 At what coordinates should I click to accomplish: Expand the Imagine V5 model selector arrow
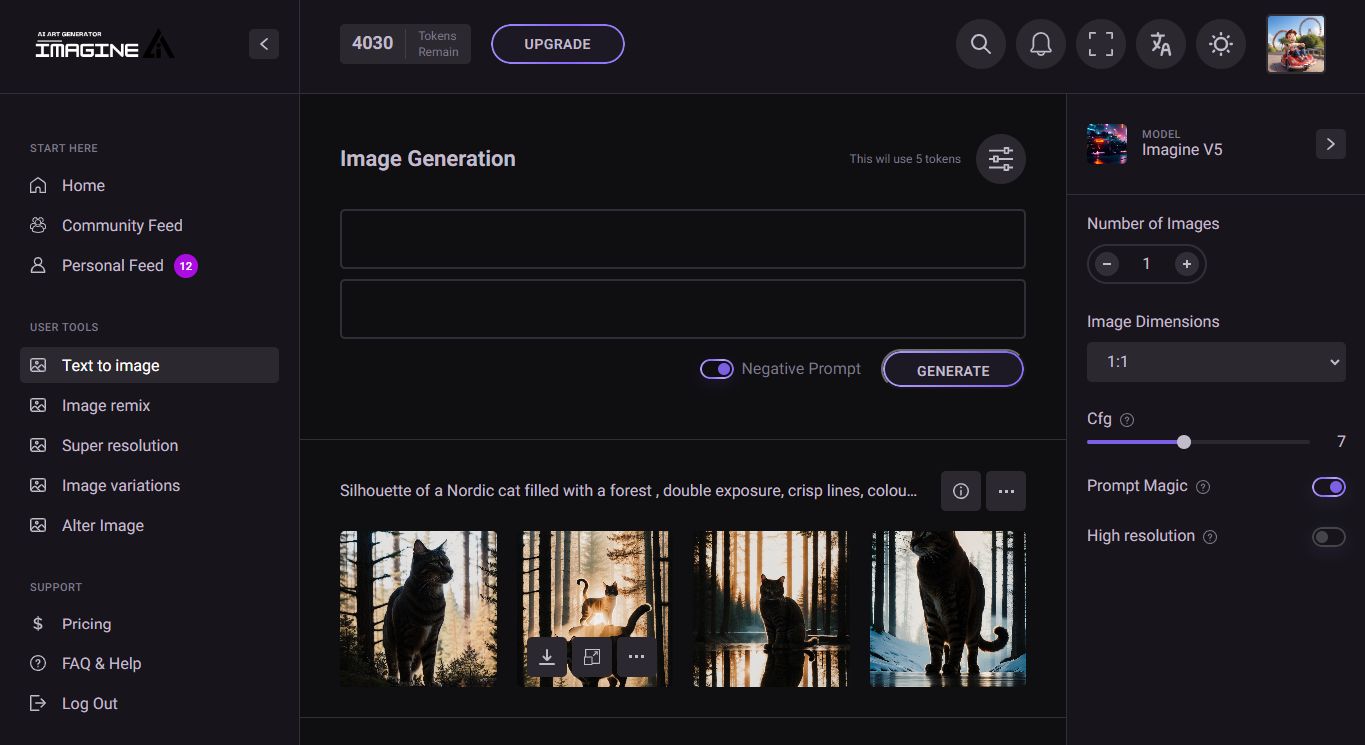pyautogui.click(x=1331, y=144)
